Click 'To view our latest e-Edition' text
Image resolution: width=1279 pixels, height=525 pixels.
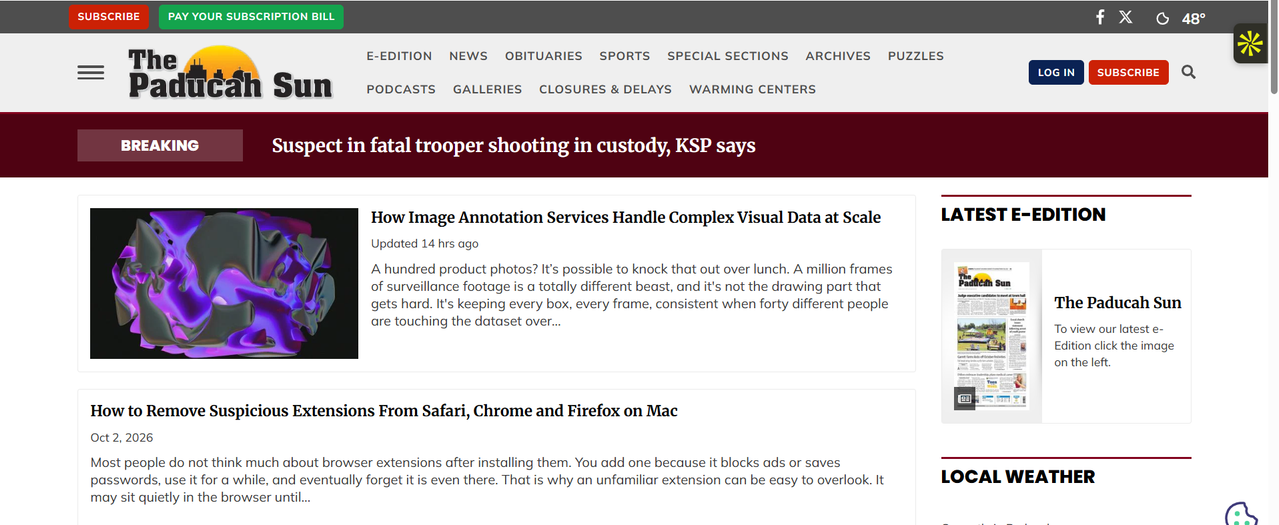(1114, 345)
